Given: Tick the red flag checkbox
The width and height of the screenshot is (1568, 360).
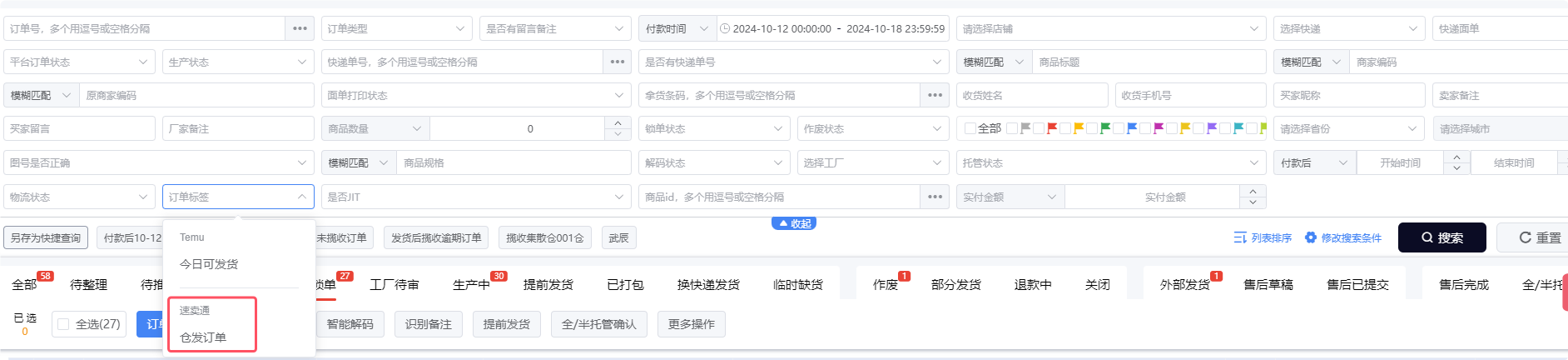Looking at the screenshot, I should click(x=1039, y=128).
